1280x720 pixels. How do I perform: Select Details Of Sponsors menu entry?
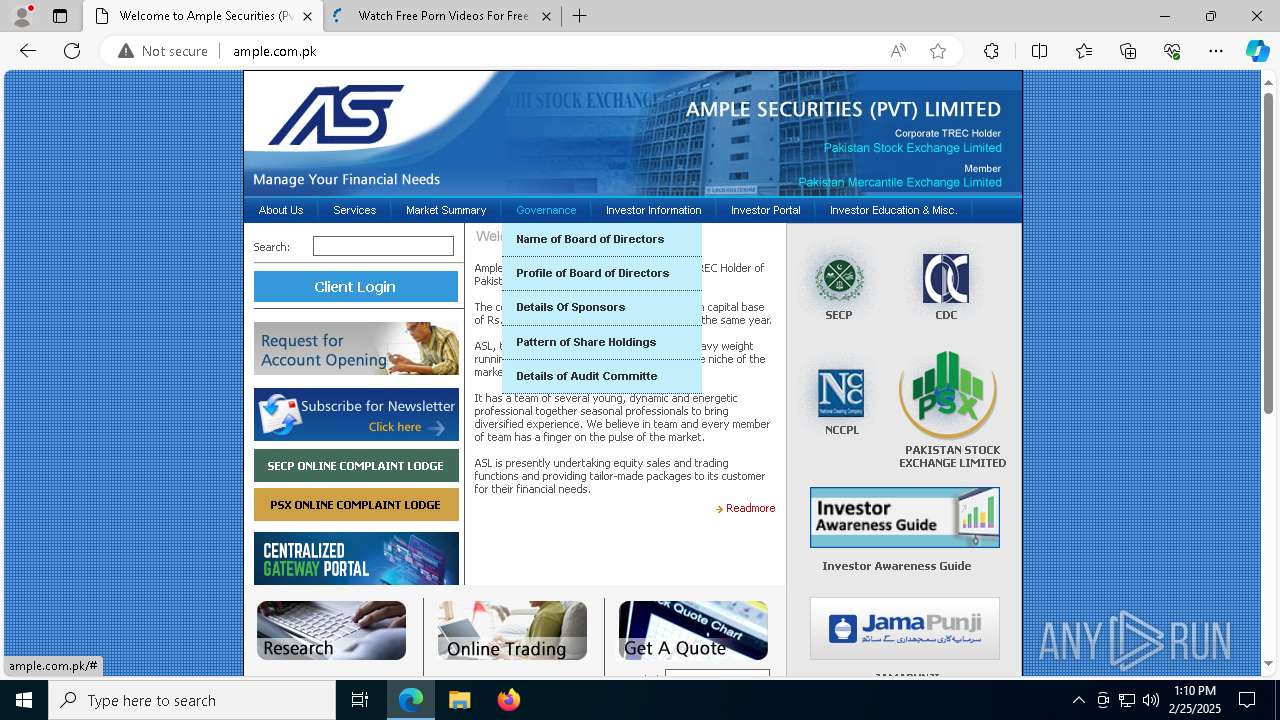pyautogui.click(x=602, y=308)
